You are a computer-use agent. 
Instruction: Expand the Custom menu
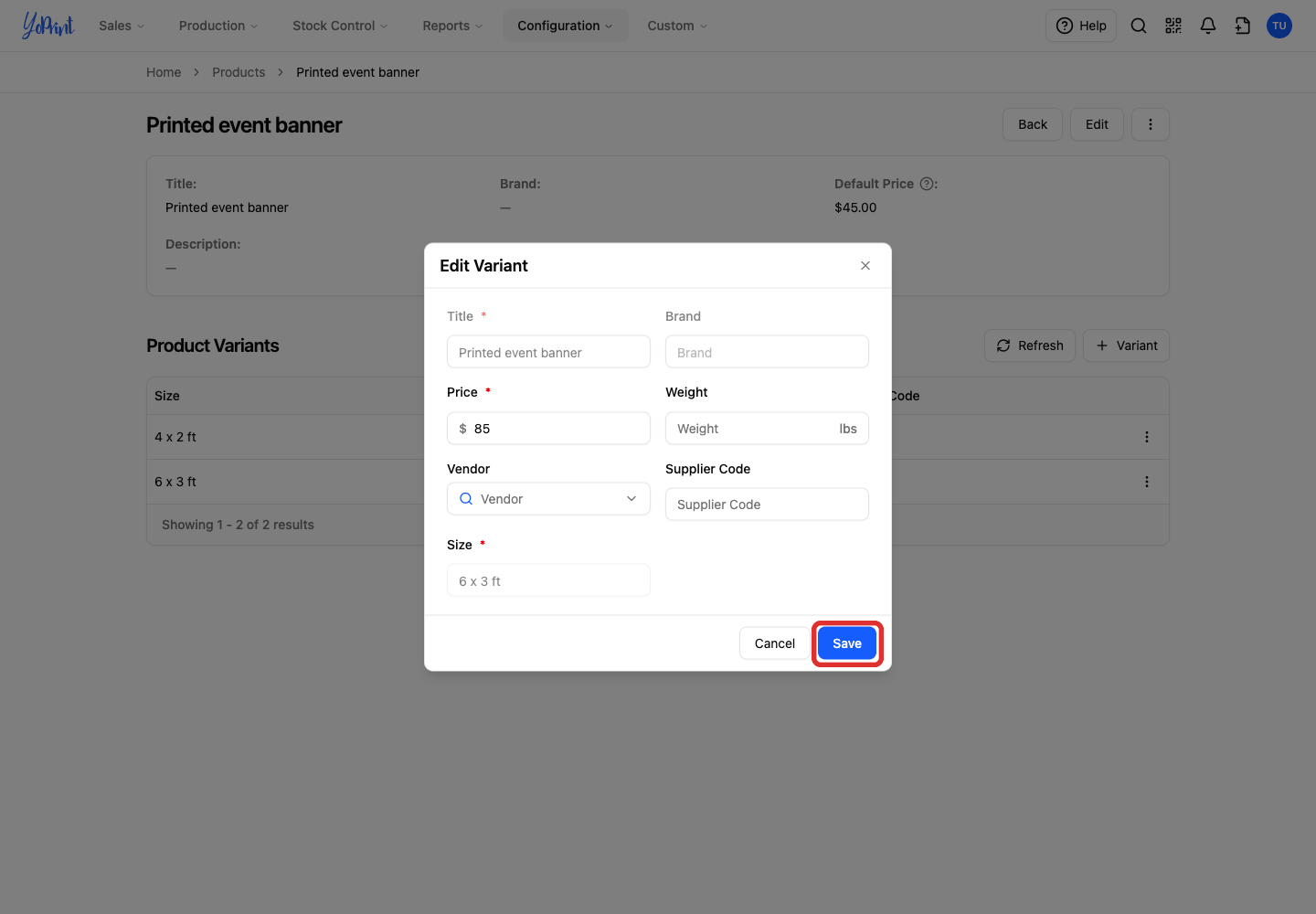tap(677, 26)
